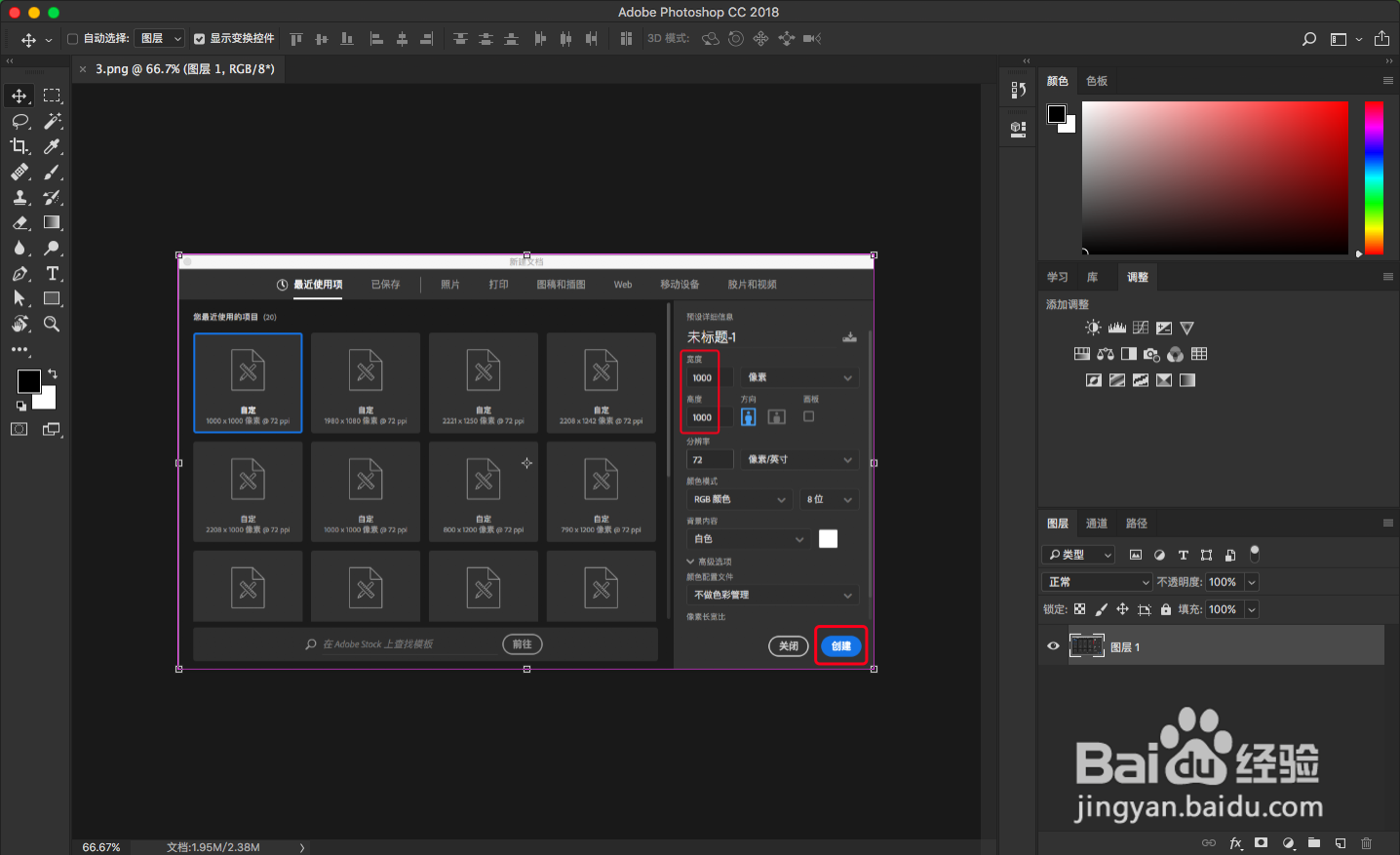This screenshot has width=1400, height=855.
Task: Add a Levels adjustment
Action: coord(1116,328)
